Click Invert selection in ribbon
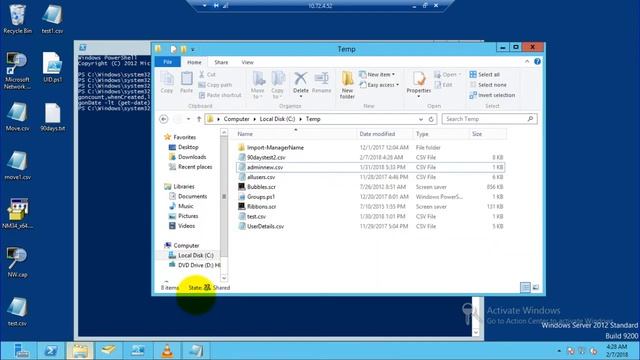The image size is (640, 360). pos(492,95)
